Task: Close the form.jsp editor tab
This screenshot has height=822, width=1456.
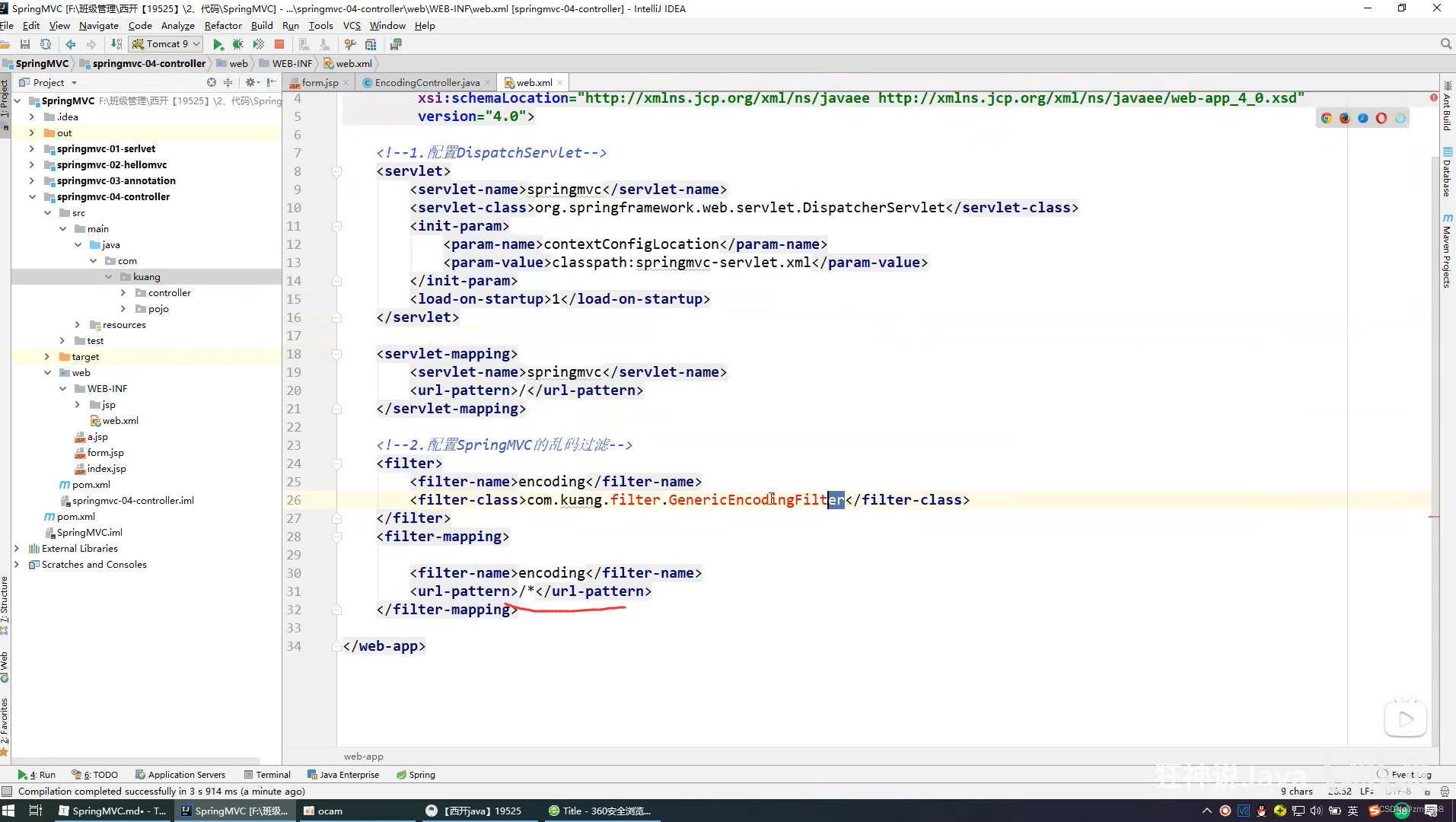Action: point(346,83)
